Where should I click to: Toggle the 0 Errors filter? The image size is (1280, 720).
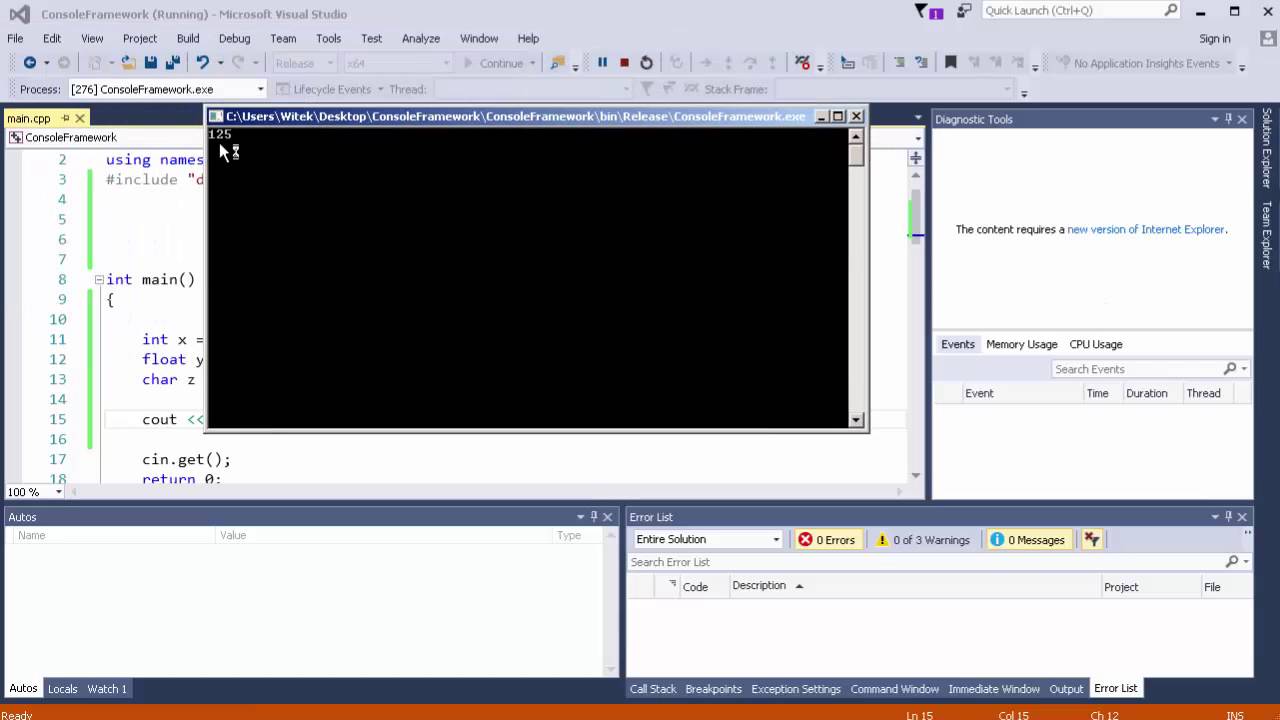pos(826,540)
